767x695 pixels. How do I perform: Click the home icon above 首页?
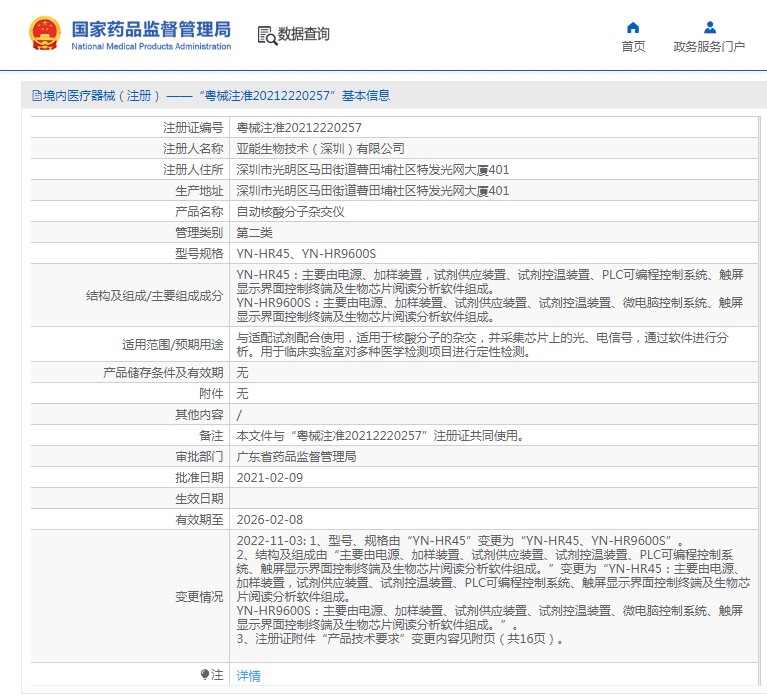[633, 27]
